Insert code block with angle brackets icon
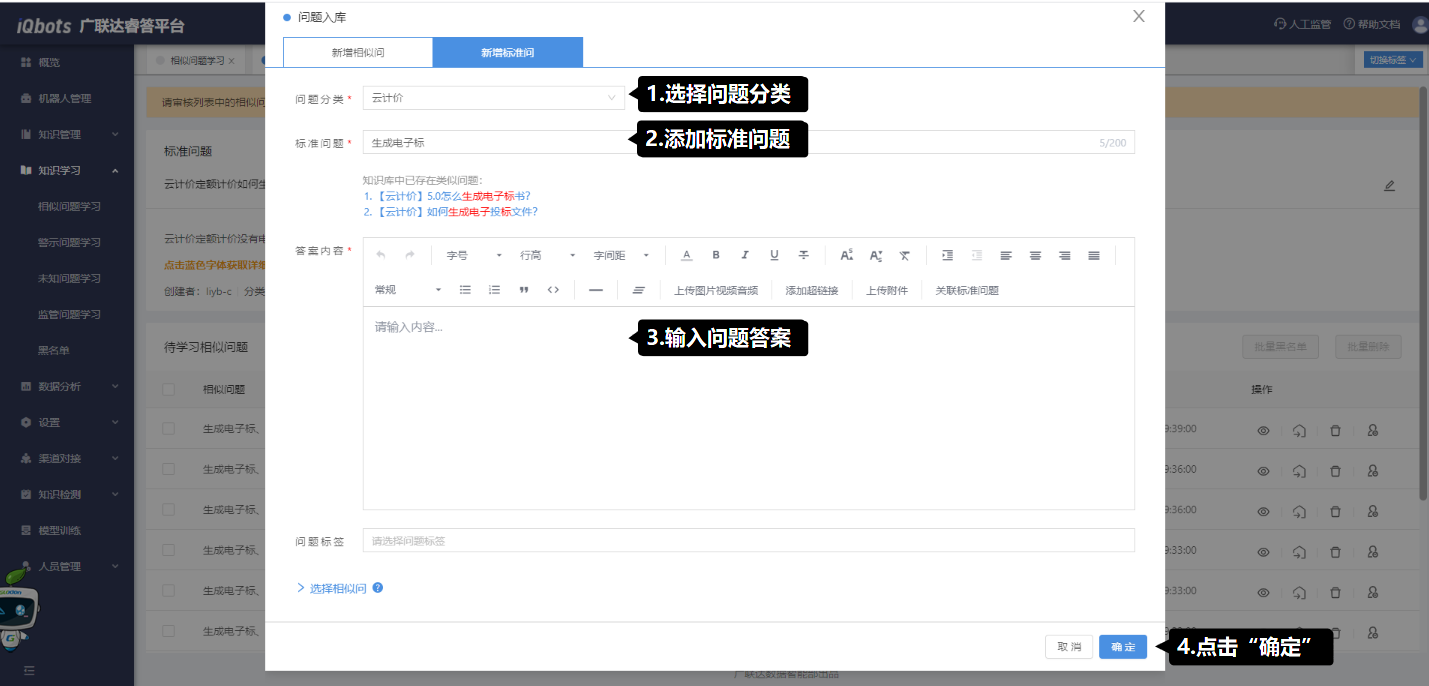 (553, 290)
